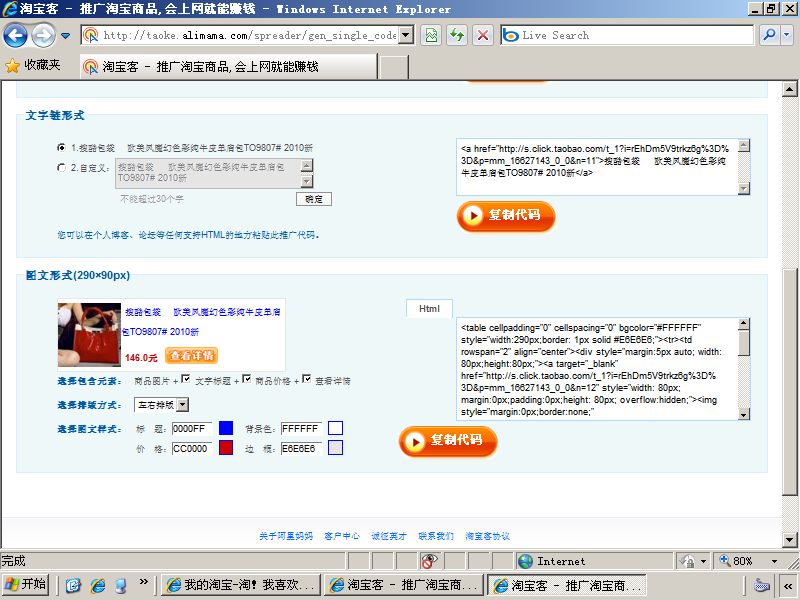Click the privacy eye icon in status bar
800x600 pixels.
pyautogui.click(x=430, y=561)
